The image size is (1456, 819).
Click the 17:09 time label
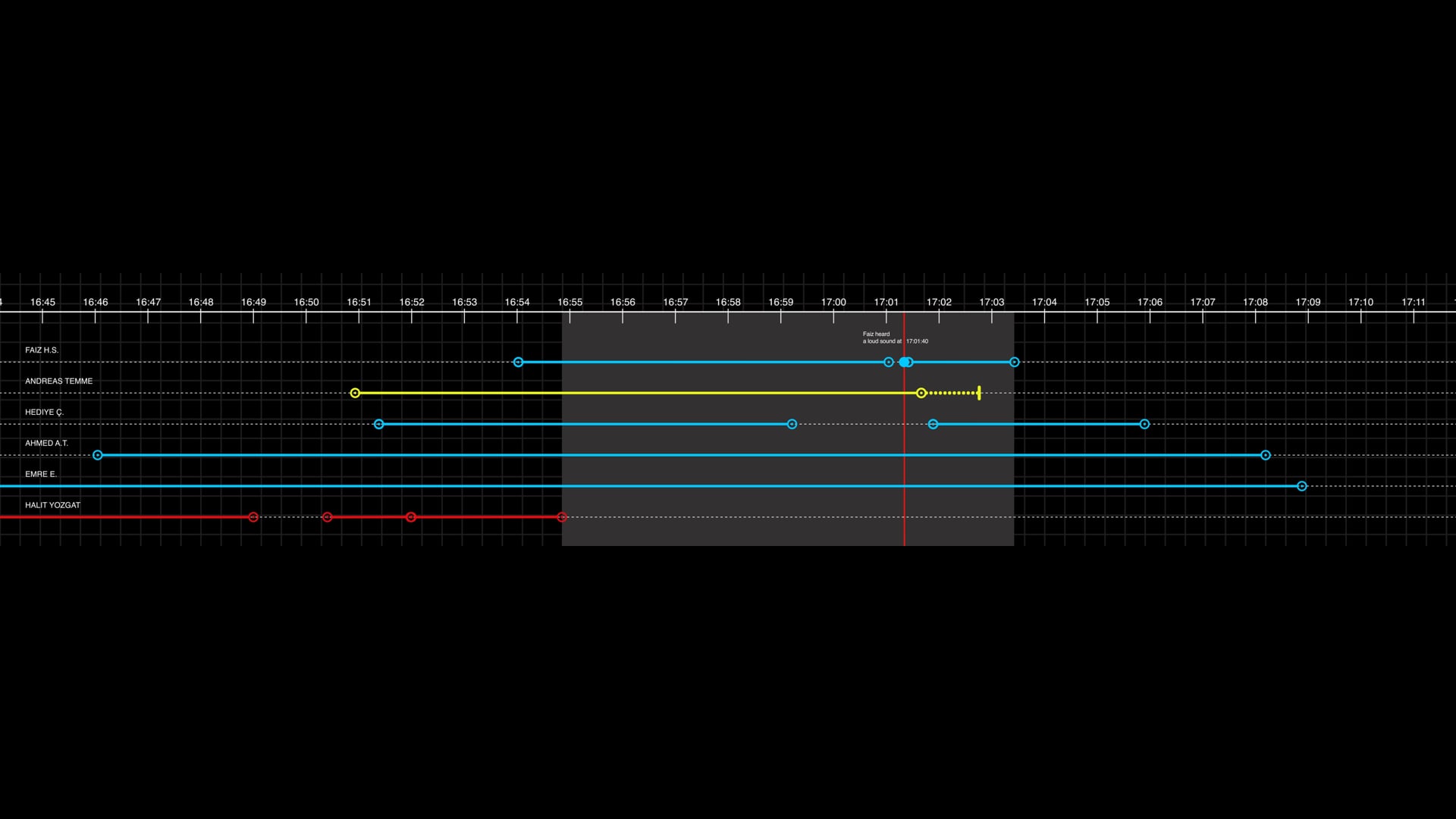(x=1308, y=302)
